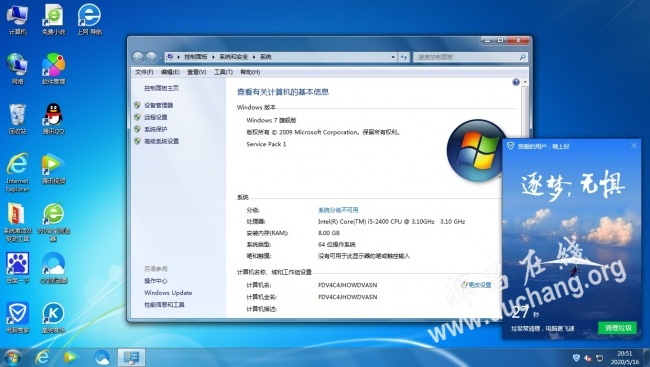Screen dimensions: 650x367
Task: Open Internet Explorer desktop icon
Action: coord(17,172)
